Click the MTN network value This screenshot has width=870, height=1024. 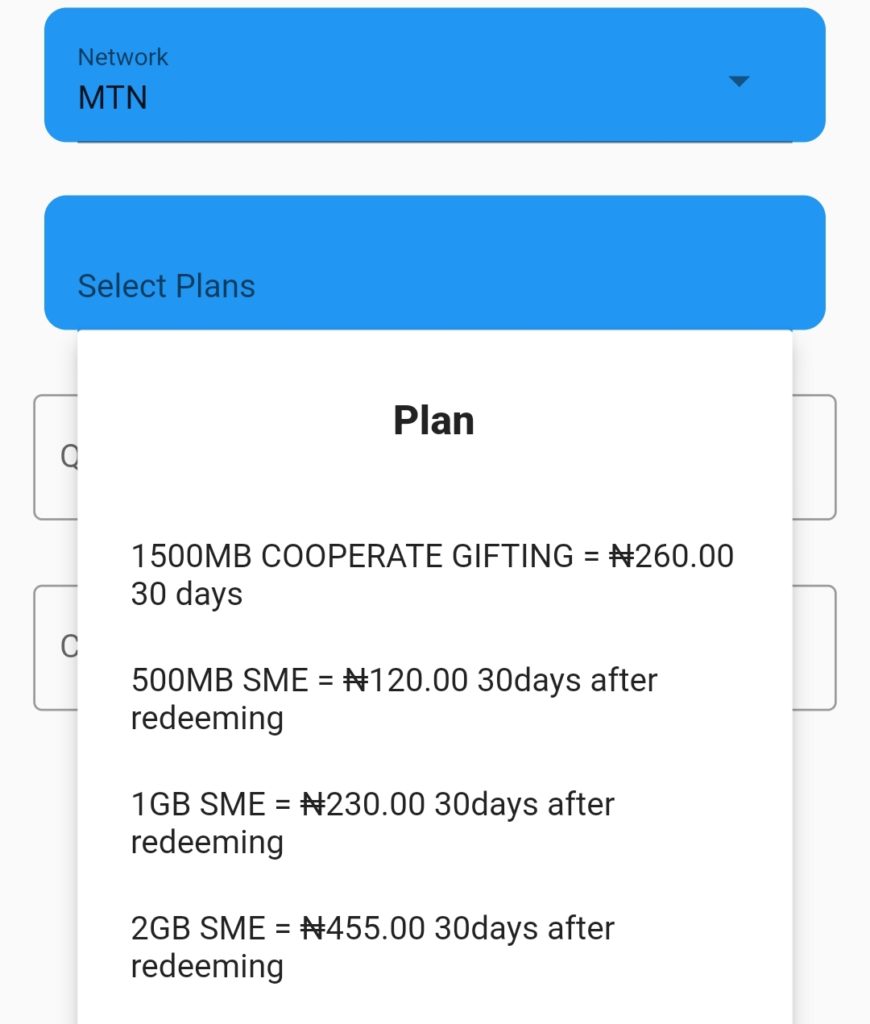pos(113,98)
